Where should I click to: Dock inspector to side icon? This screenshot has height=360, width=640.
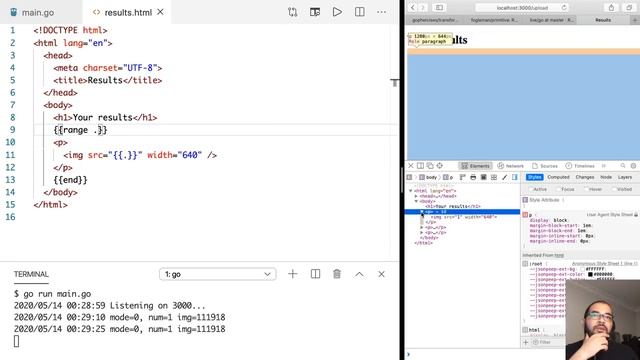420,166
